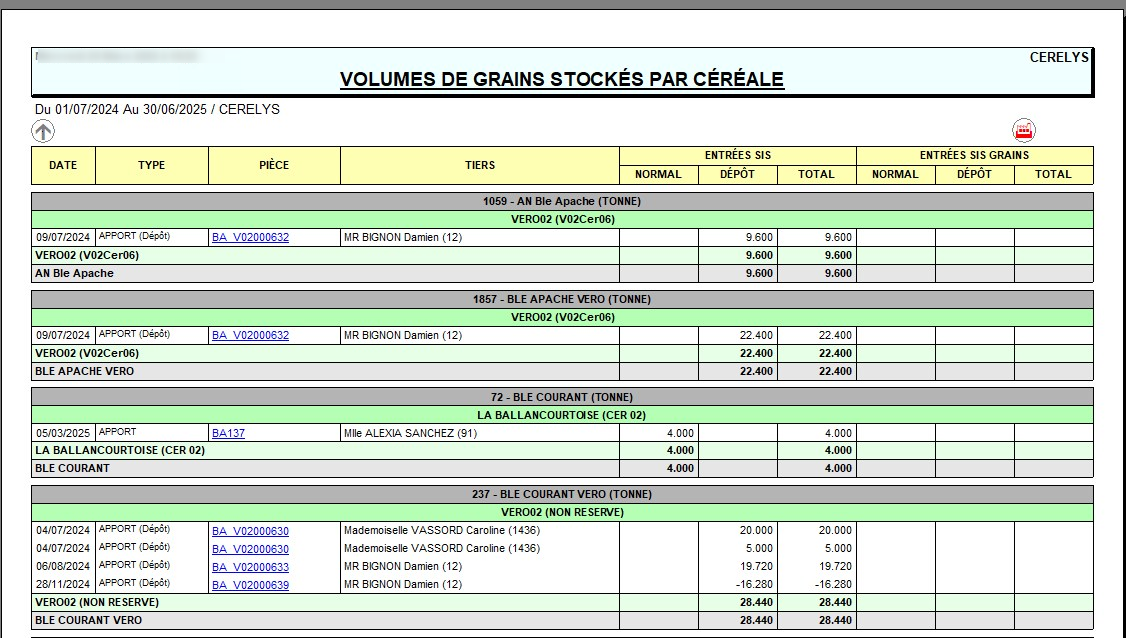Select the Mlle ALEXIA SANCHEZ (91) cell
Image resolution: width=1126 pixels, height=638 pixels.
[411, 433]
